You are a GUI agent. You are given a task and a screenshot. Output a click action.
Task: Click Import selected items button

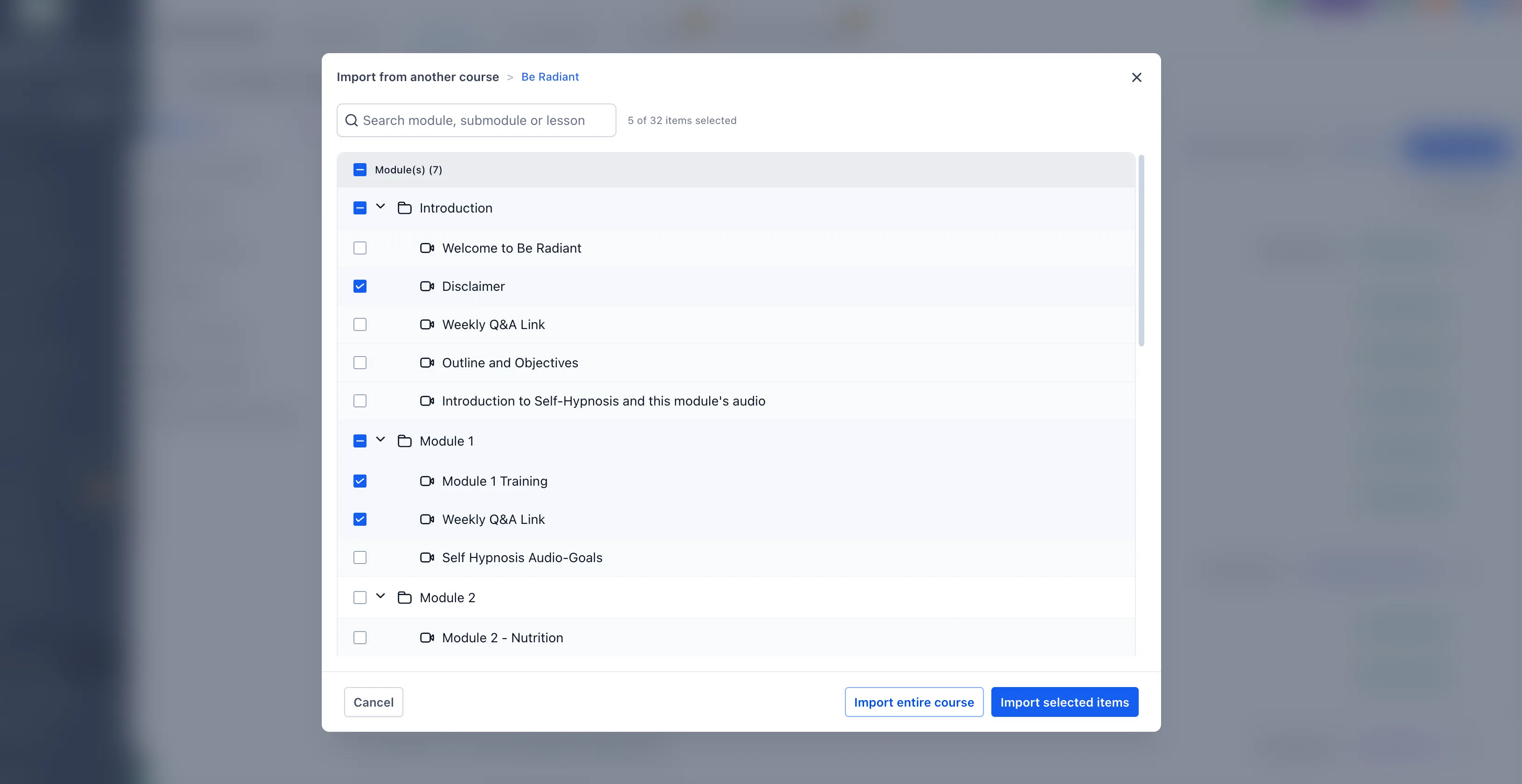pos(1064,702)
